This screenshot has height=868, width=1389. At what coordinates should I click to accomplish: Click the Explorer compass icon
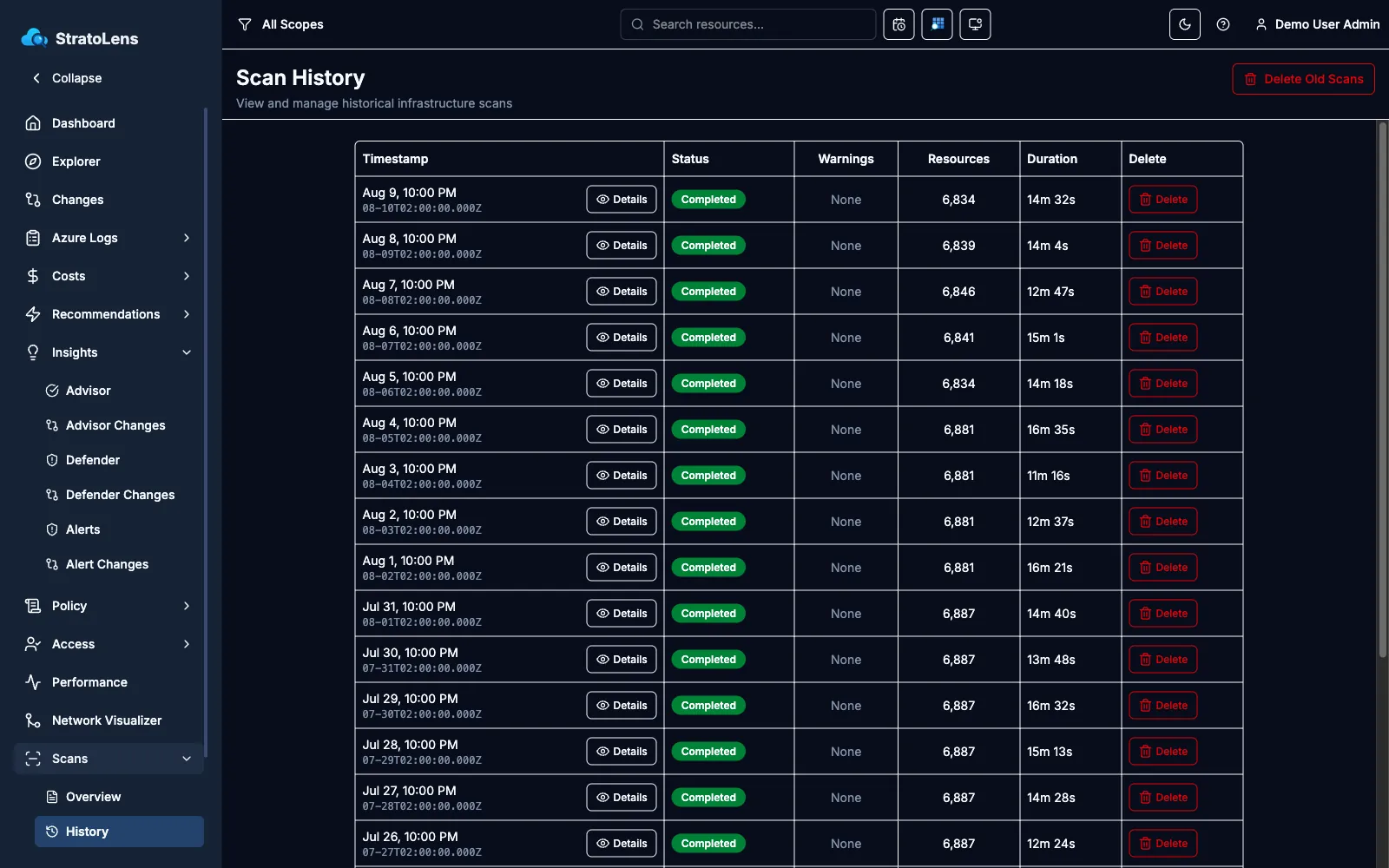33,161
